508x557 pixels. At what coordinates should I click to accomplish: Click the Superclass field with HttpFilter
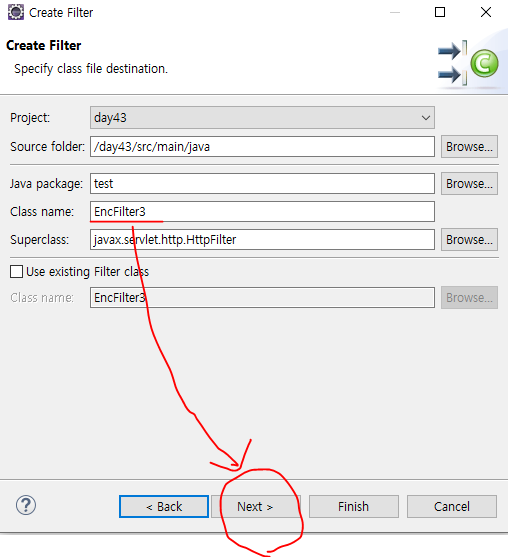click(x=262, y=239)
